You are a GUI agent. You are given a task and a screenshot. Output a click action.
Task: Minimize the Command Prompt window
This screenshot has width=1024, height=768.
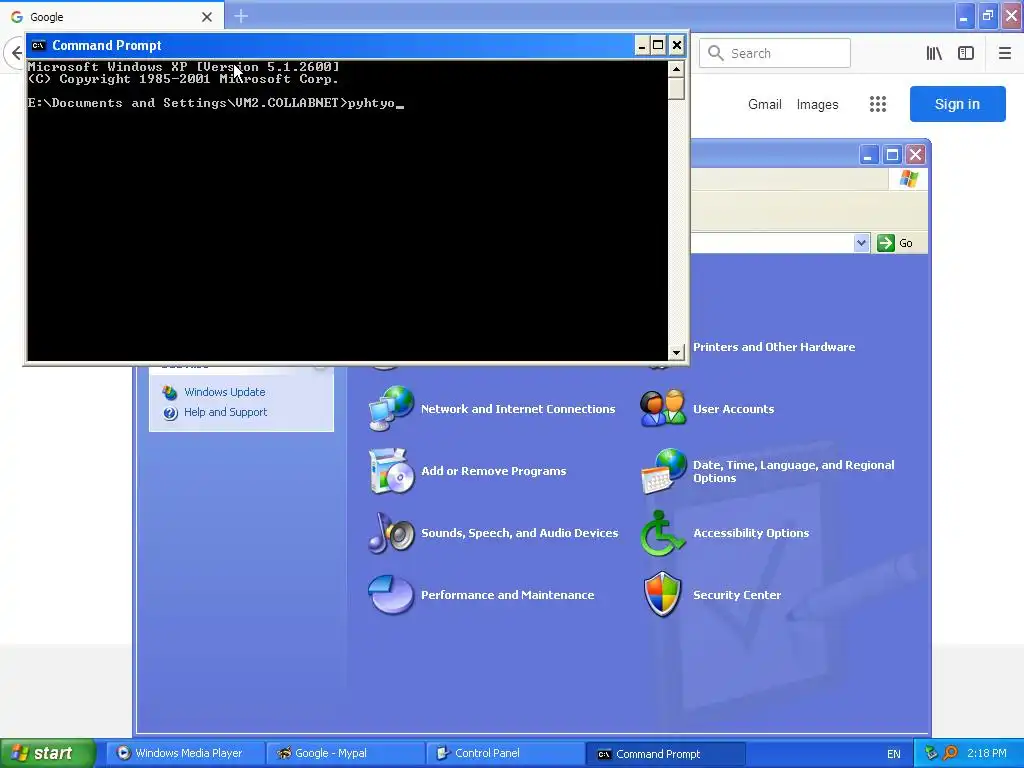[642, 45]
